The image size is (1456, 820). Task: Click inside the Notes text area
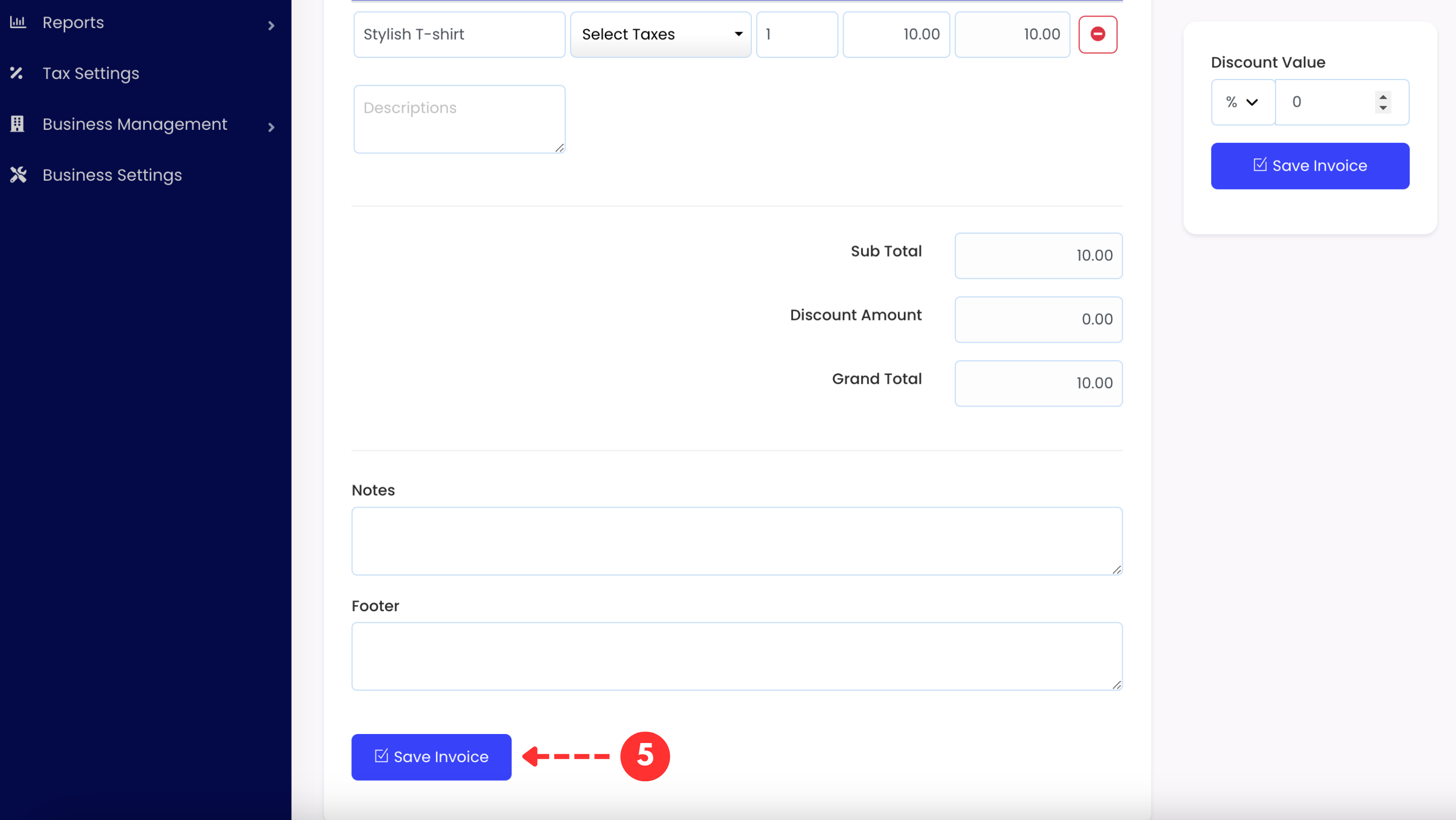point(737,541)
